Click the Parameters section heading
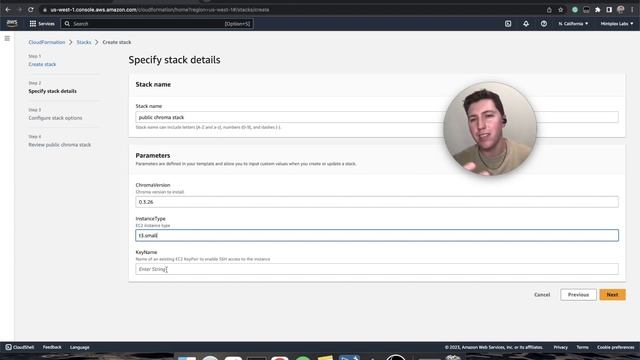The height and width of the screenshot is (360, 640). (x=153, y=156)
